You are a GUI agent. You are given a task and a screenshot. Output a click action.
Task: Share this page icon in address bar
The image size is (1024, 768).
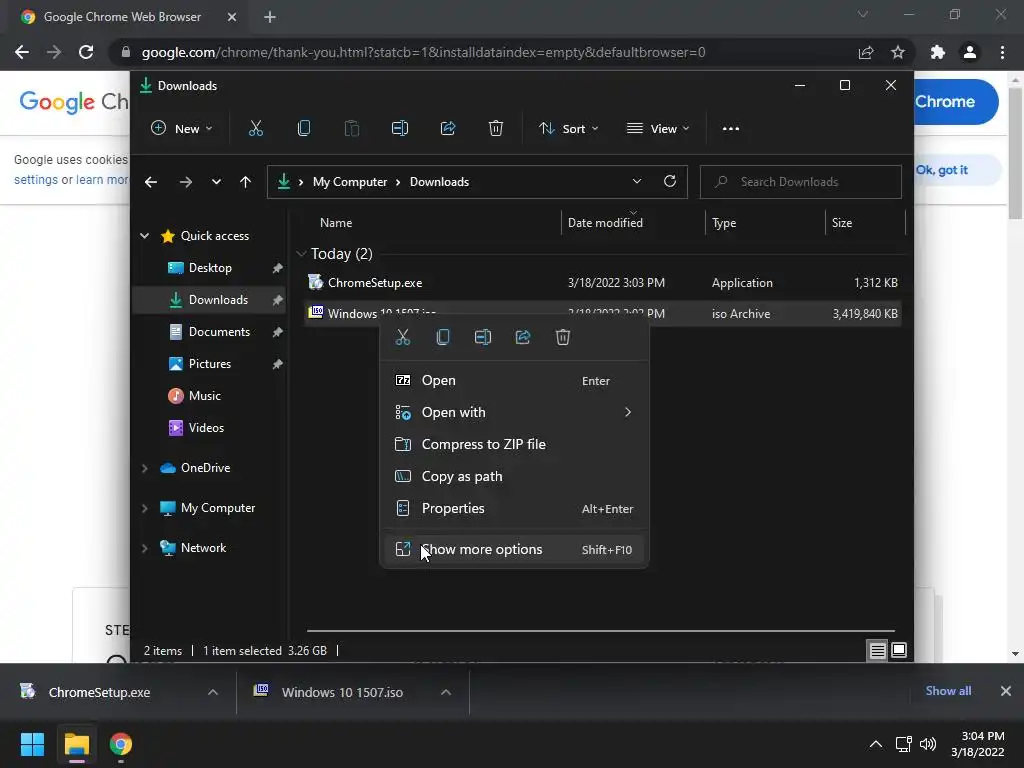coord(866,52)
